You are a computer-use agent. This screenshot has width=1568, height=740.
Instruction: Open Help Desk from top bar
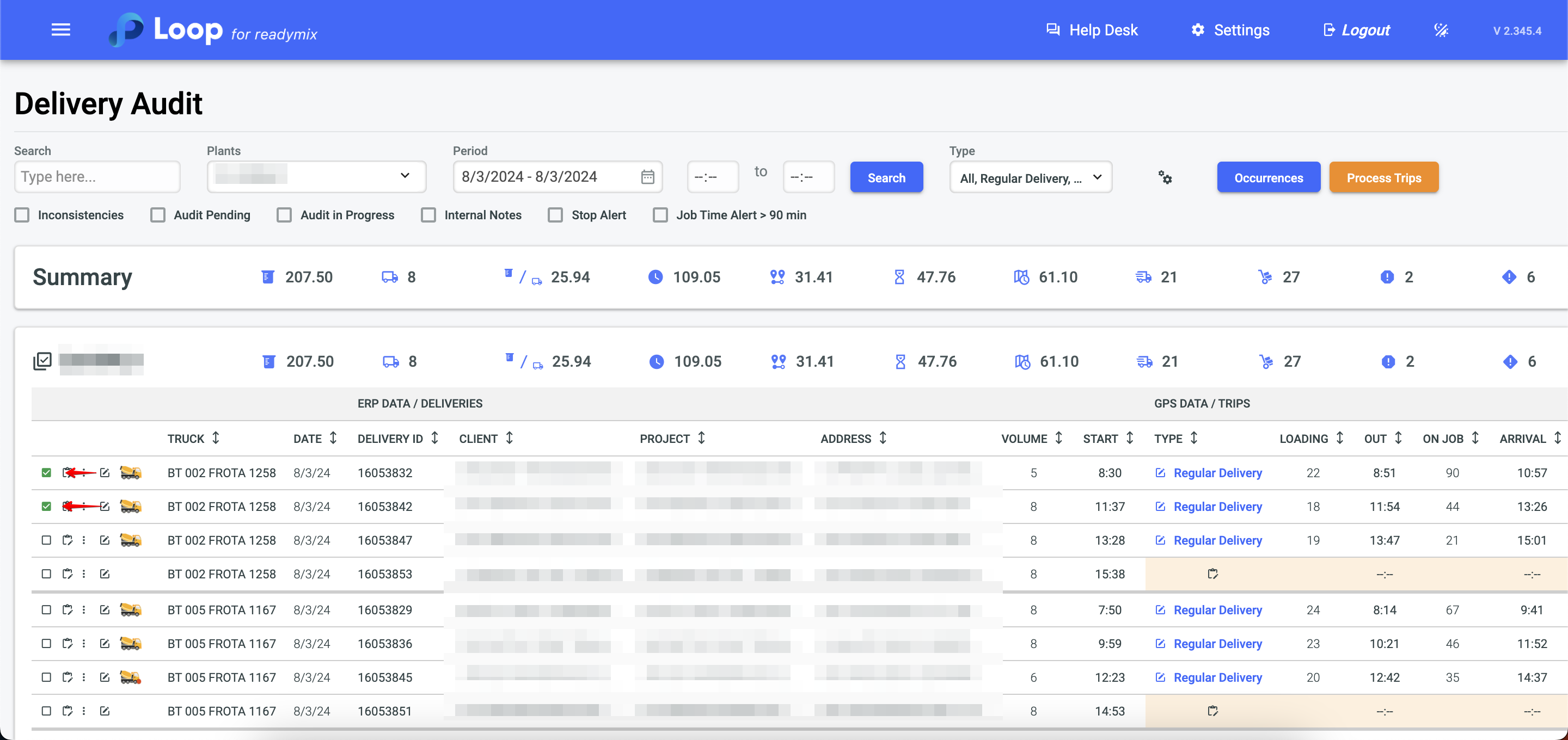pyautogui.click(x=1092, y=30)
